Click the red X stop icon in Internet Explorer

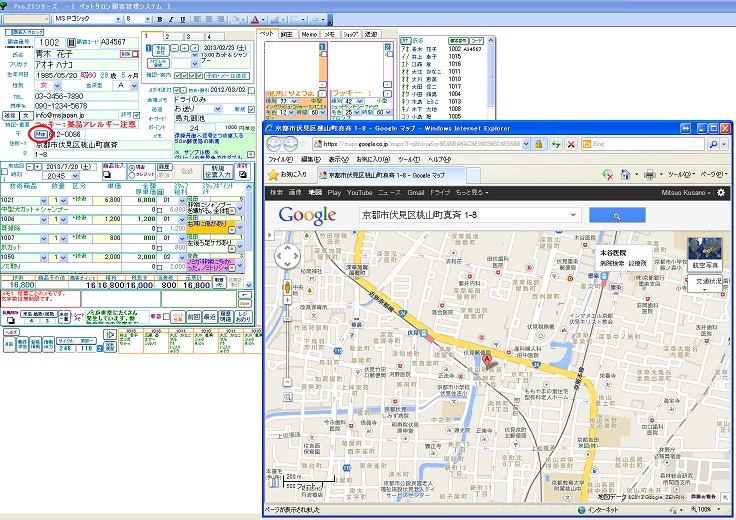click(x=571, y=144)
